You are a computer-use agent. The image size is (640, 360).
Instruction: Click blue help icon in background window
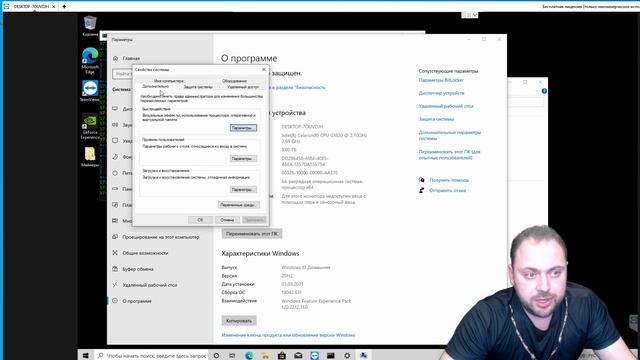(544, 91)
